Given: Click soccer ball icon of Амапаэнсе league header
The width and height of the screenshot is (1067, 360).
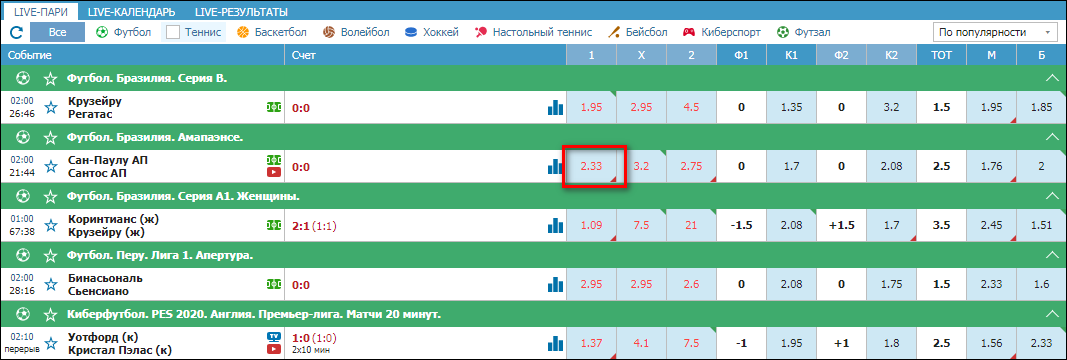Looking at the screenshot, I should 23,137.
